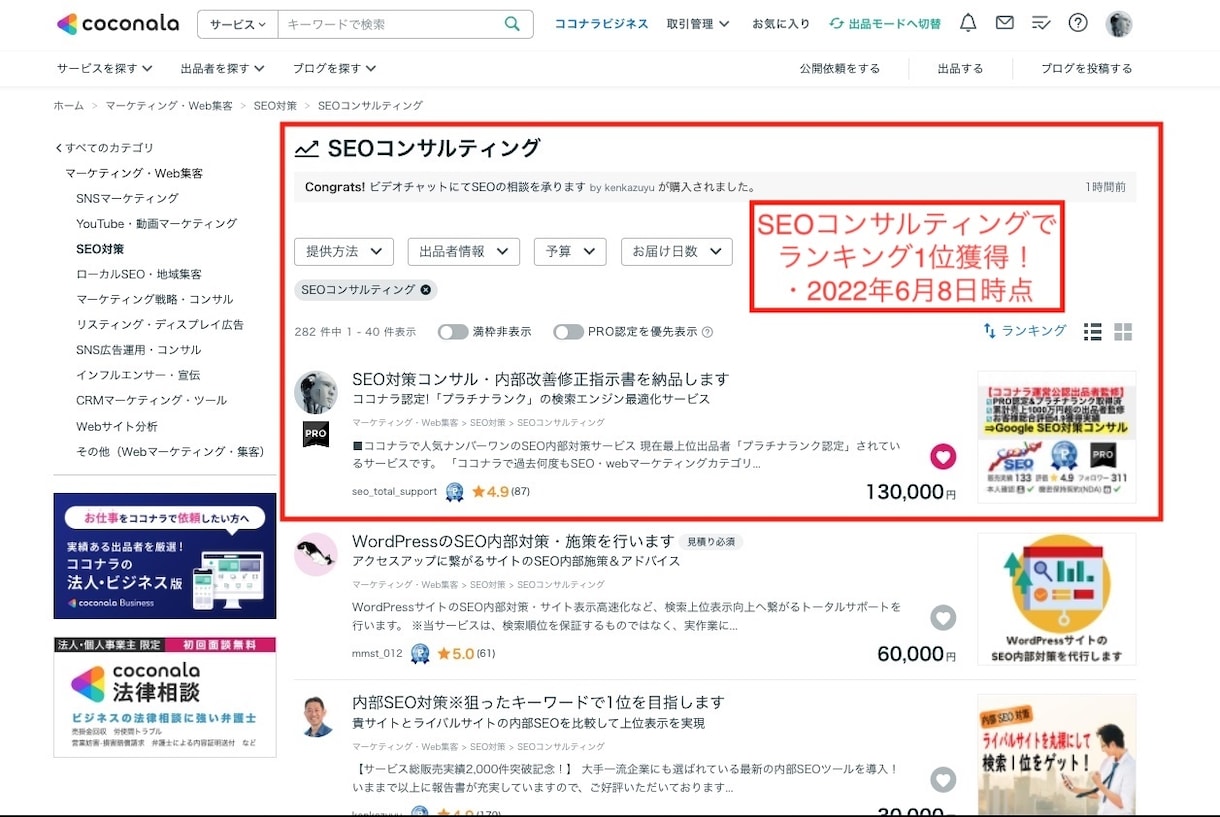1220x817 pixels.
Task: Switch to grid view layout
Action: pos(1123,332)
